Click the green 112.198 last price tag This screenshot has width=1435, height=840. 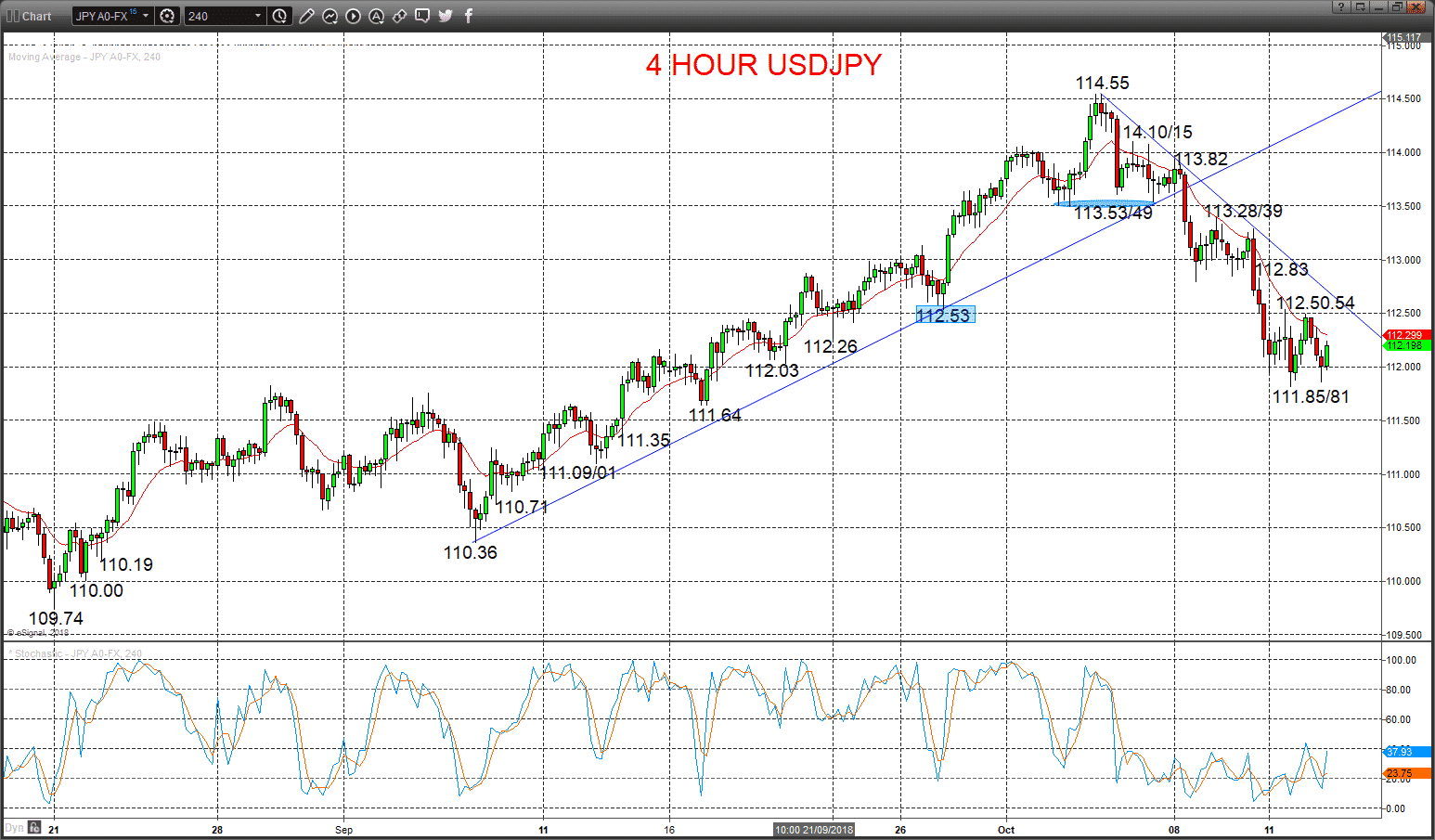click(x=1406, y=345)
